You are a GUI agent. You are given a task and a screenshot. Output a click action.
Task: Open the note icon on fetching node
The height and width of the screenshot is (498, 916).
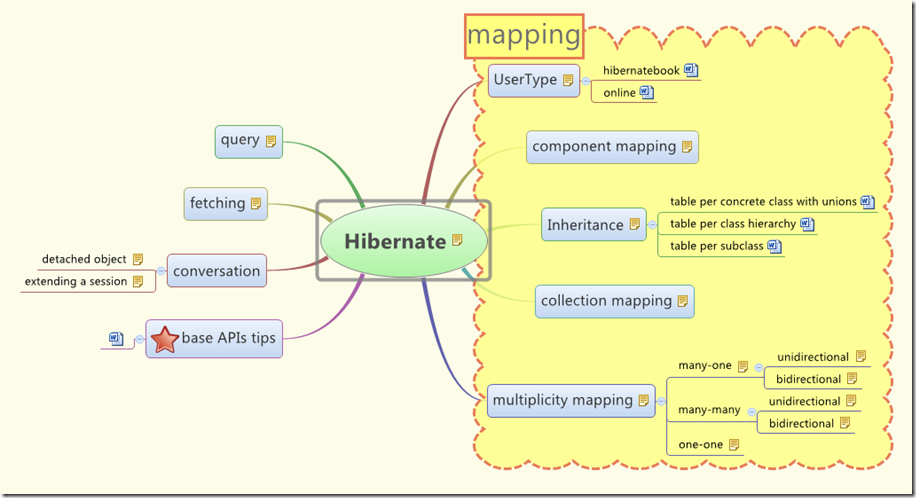pos(256,203)
